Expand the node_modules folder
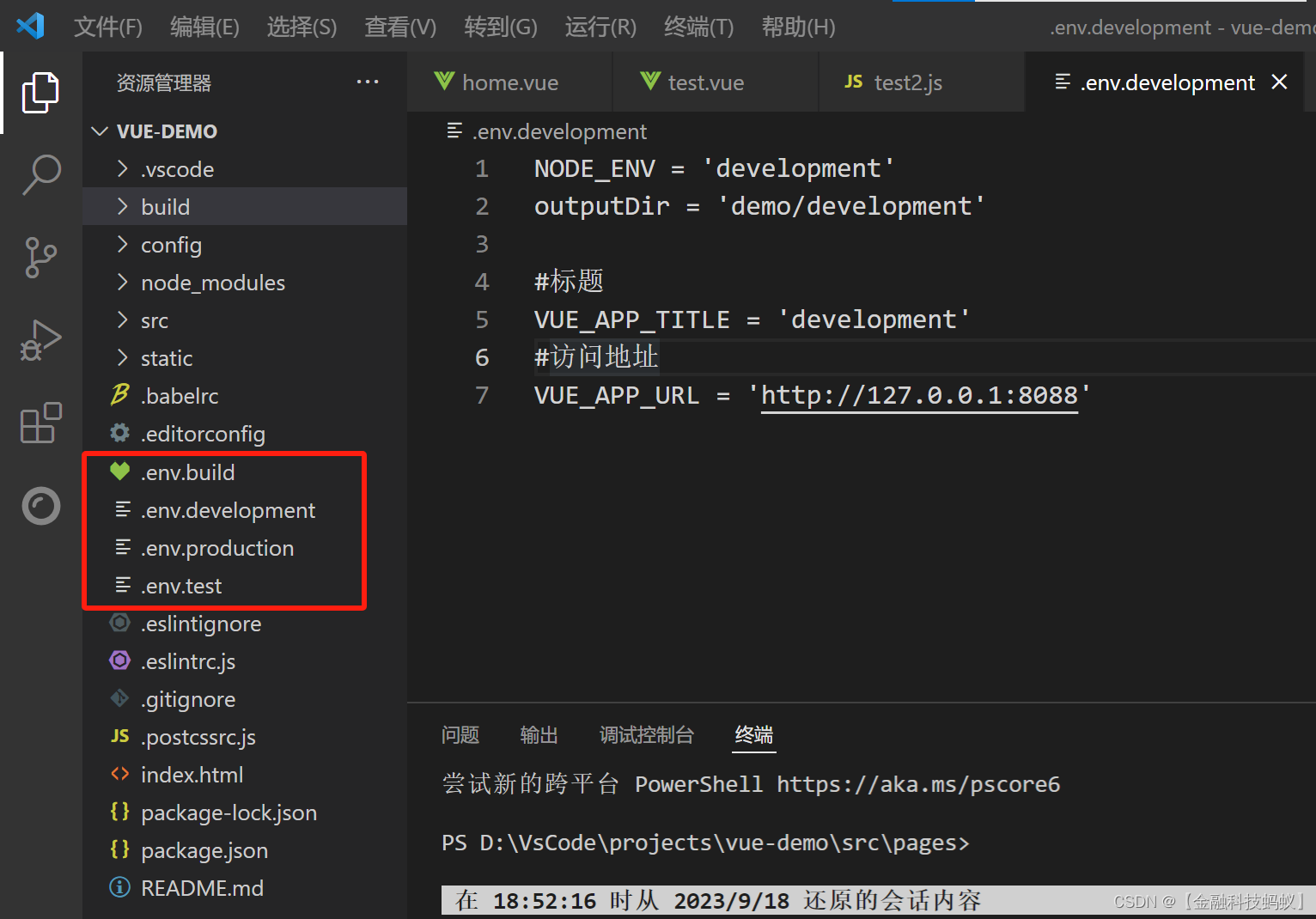The image size is (1316, 919). point(123,282)
